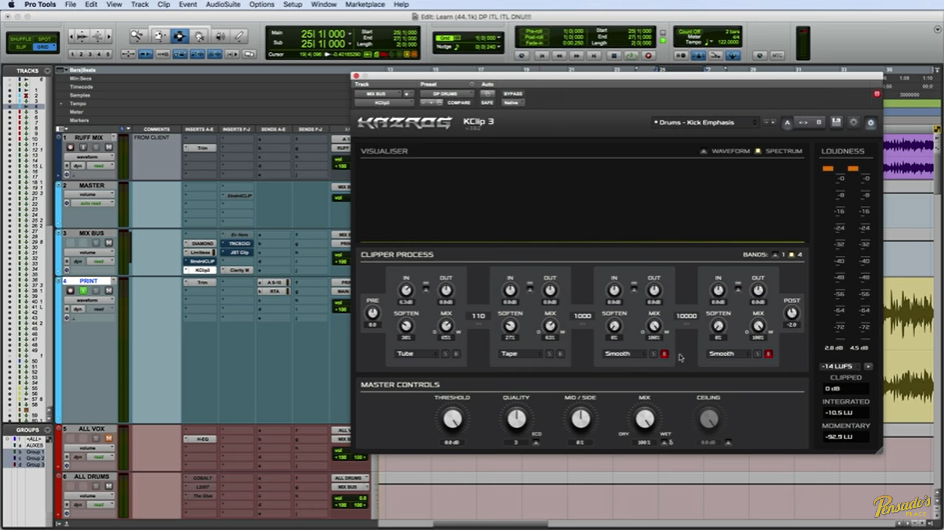Click the A/B compare copy arrow button
945x532 pixels.
(803, 122)
